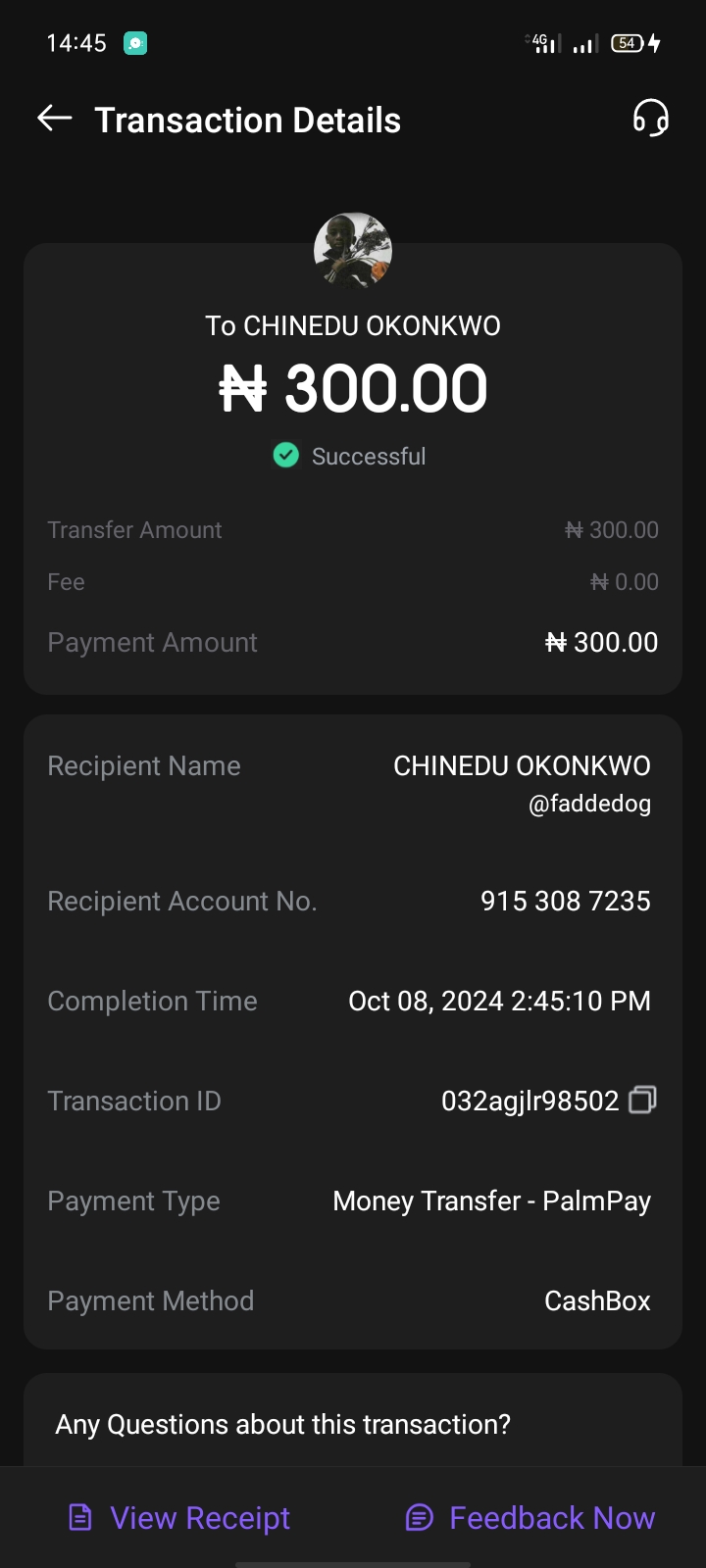706x1568 pixels.
Task: Tap recipient account number 915 308 7235
Action: point(565,901)
